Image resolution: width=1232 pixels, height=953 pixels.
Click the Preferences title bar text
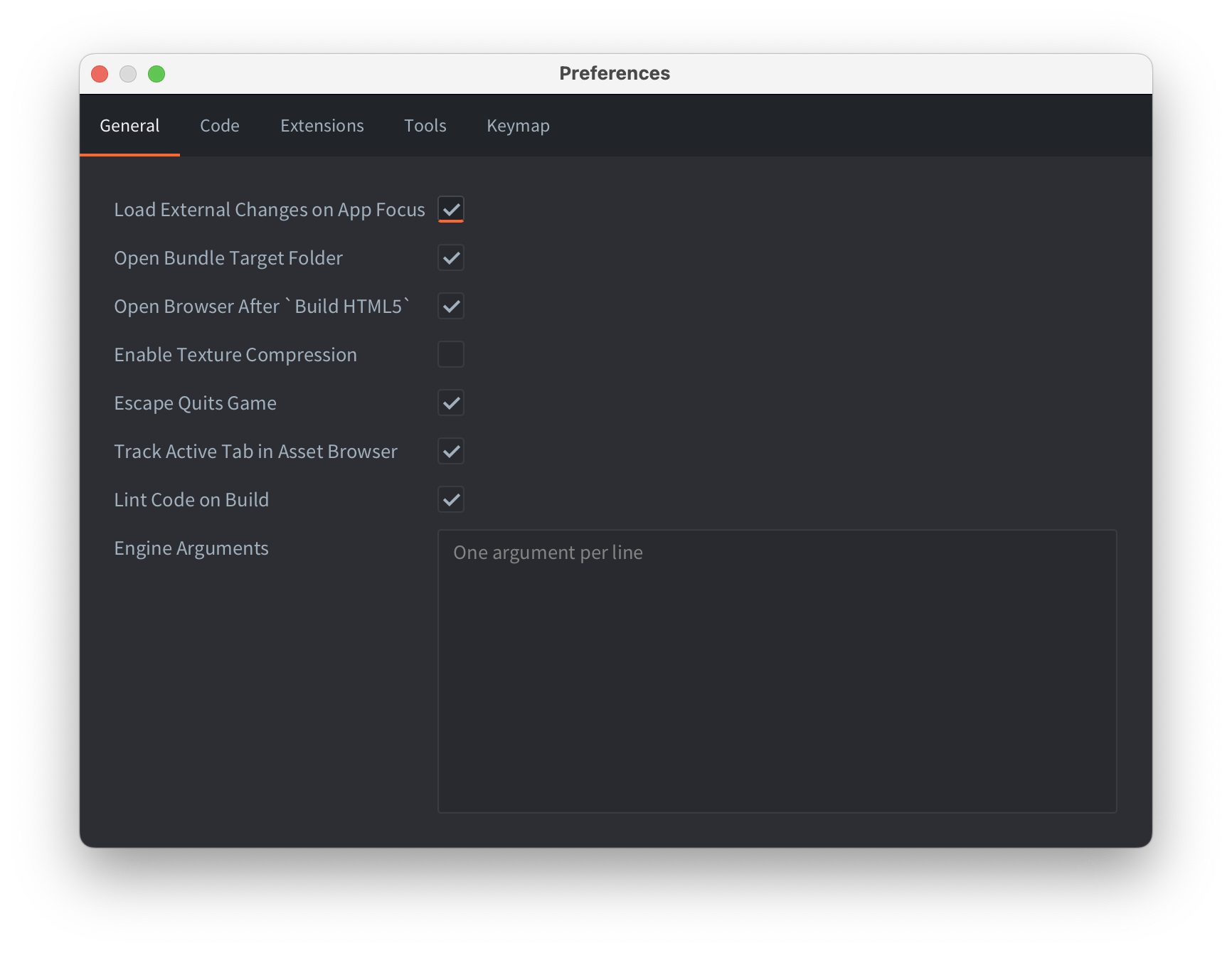615,74
